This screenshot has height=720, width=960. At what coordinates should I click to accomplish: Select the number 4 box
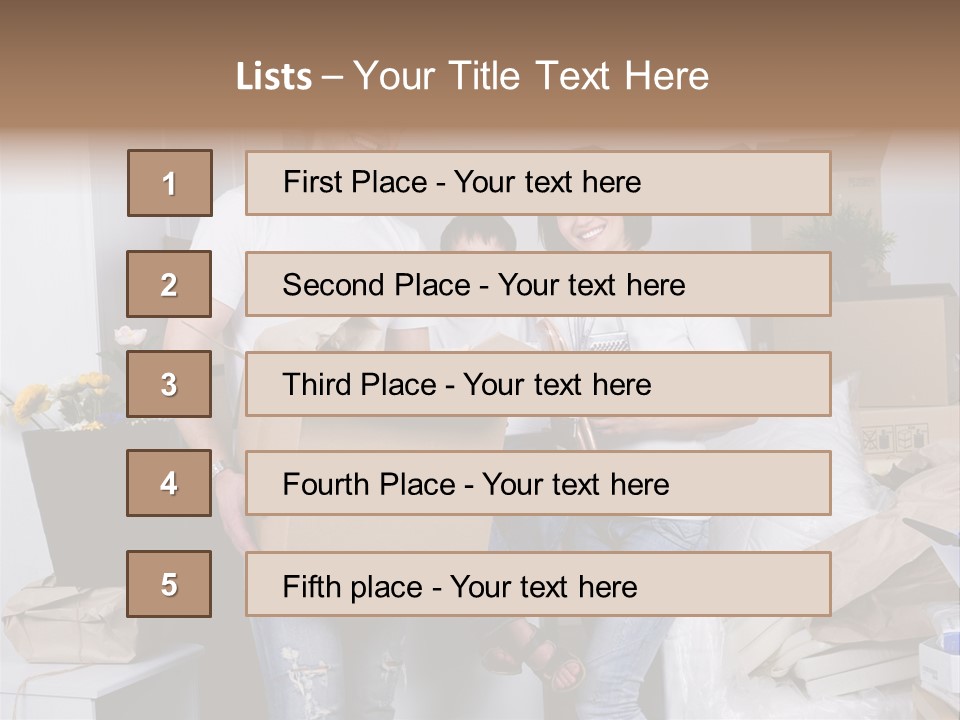coord(169,484)
